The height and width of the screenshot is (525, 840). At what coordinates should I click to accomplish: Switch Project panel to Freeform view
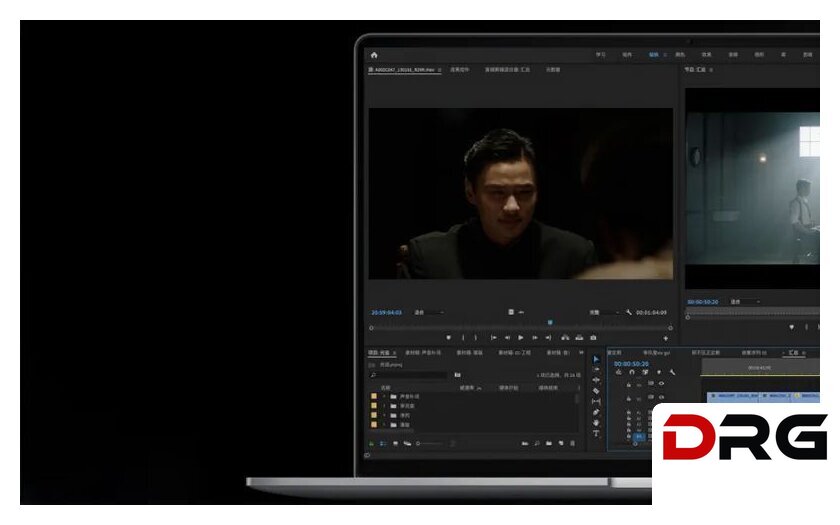point(407,444)
